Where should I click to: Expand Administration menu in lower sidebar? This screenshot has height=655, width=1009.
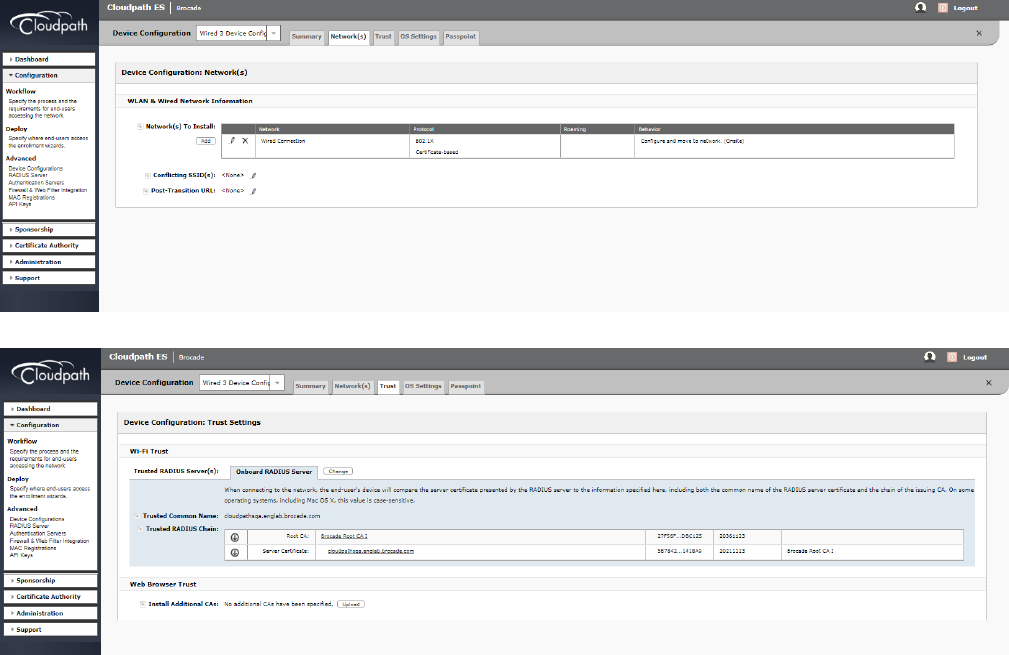click(x=50, y=613)
